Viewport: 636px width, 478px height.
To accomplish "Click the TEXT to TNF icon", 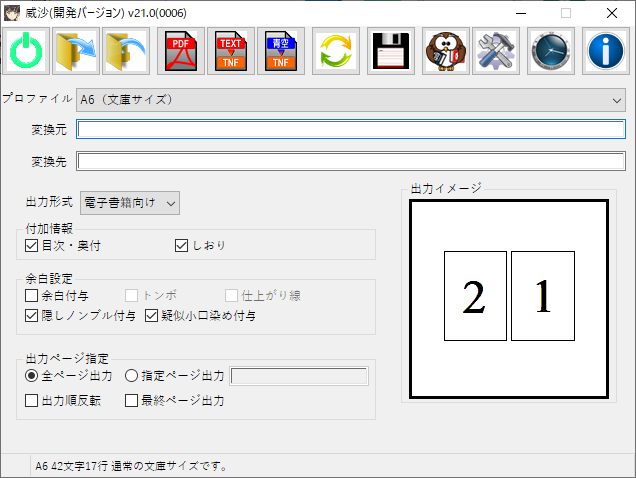I will point(231,51).
